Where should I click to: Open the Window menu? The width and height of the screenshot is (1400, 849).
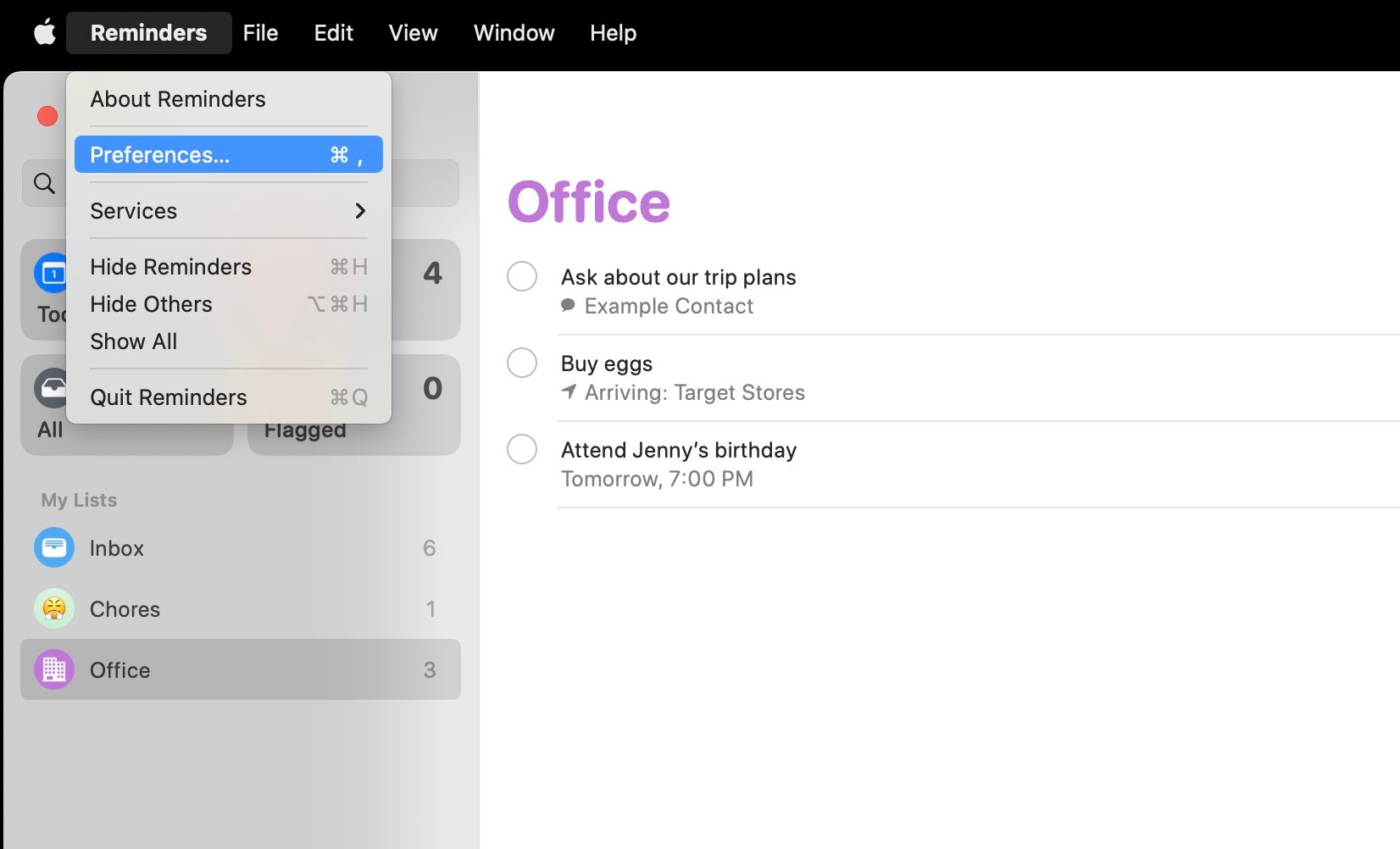(x=513, y=32)
